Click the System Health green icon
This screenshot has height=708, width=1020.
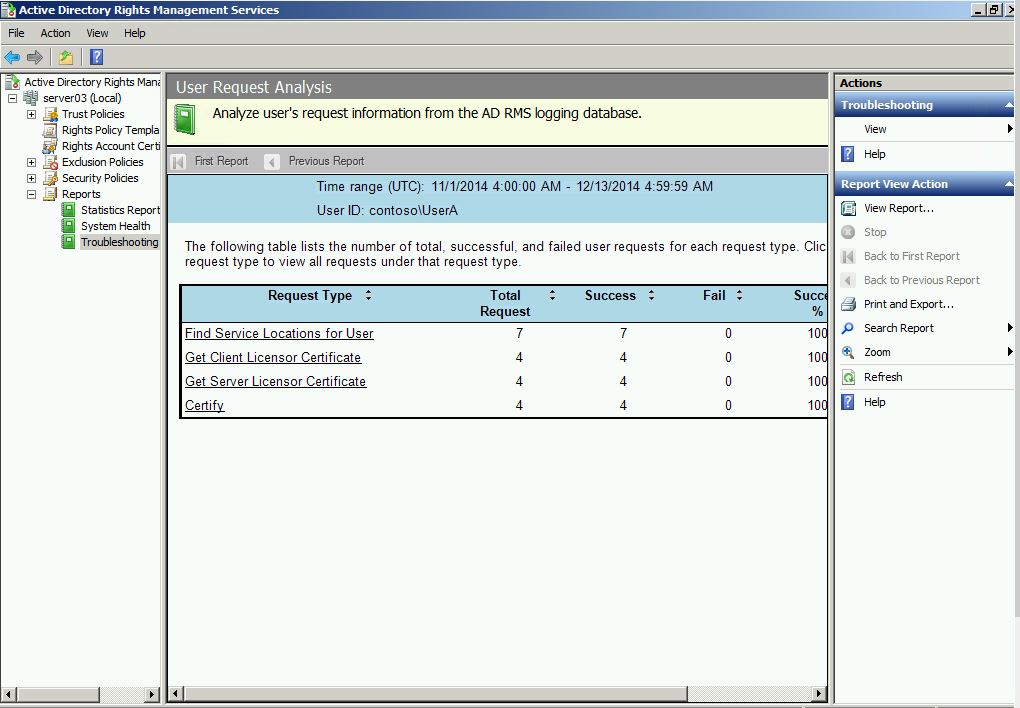pyautogui.click(x=68, y=226)
